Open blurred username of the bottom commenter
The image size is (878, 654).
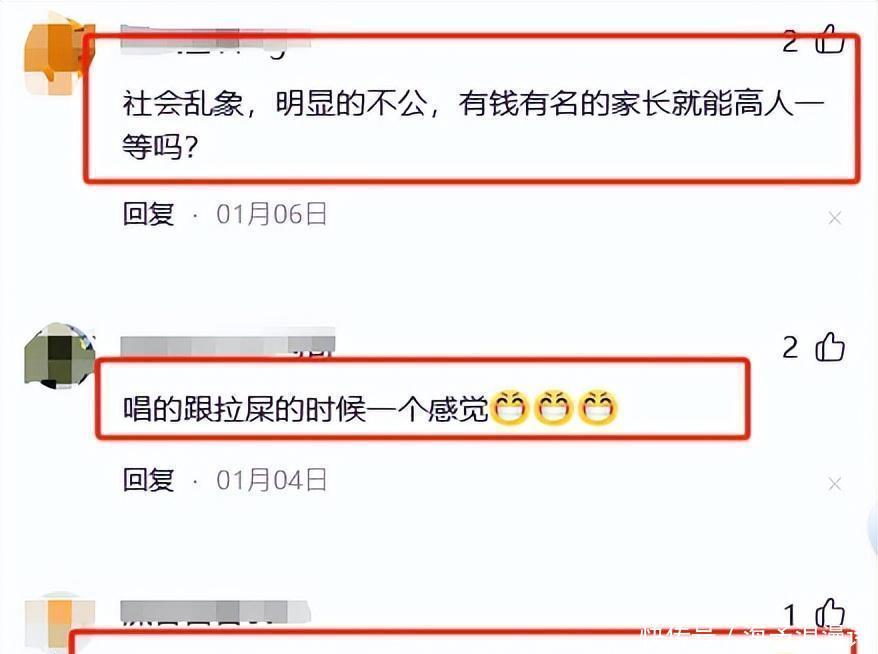[215, 611]
